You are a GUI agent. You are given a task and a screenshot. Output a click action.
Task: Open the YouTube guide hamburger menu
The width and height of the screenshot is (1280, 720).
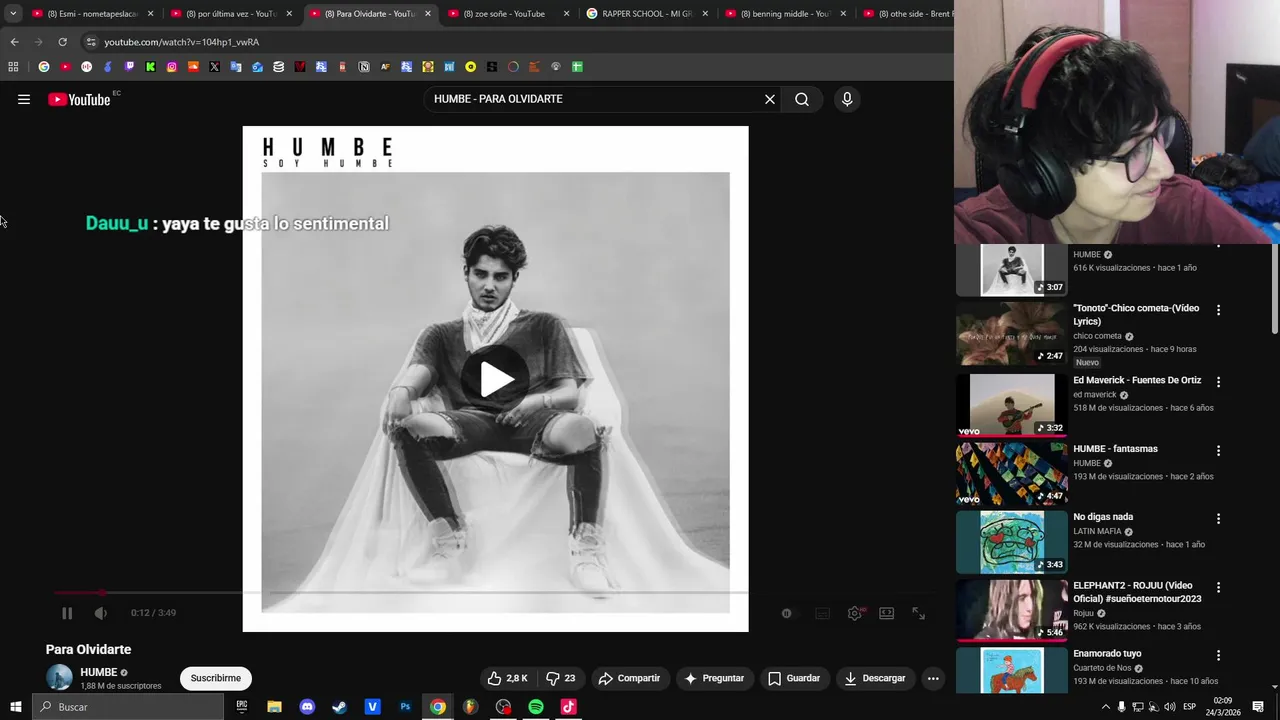pyautogui.click(x=24, y=99)
